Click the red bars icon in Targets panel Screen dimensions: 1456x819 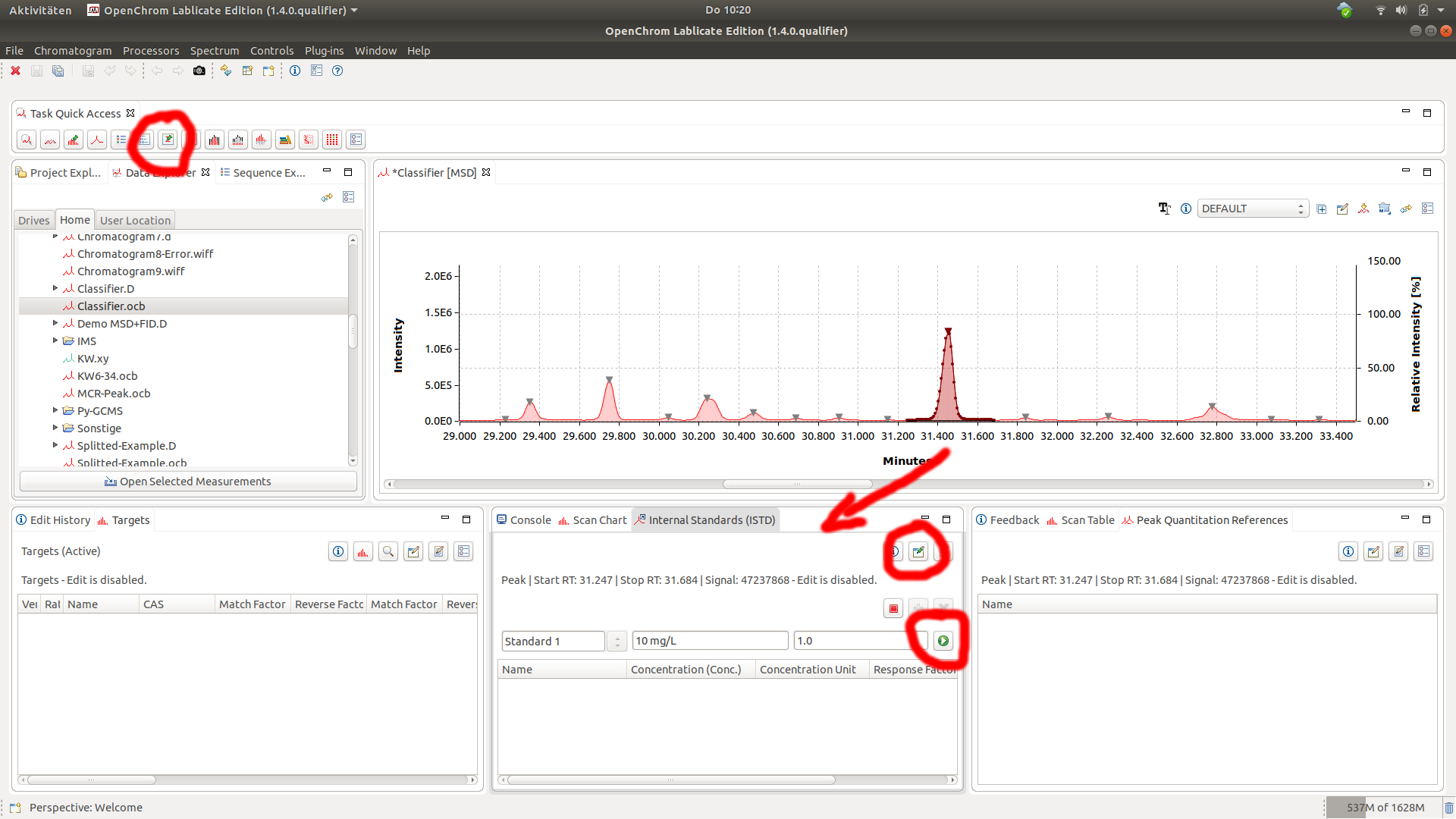(x=363, y=551)
